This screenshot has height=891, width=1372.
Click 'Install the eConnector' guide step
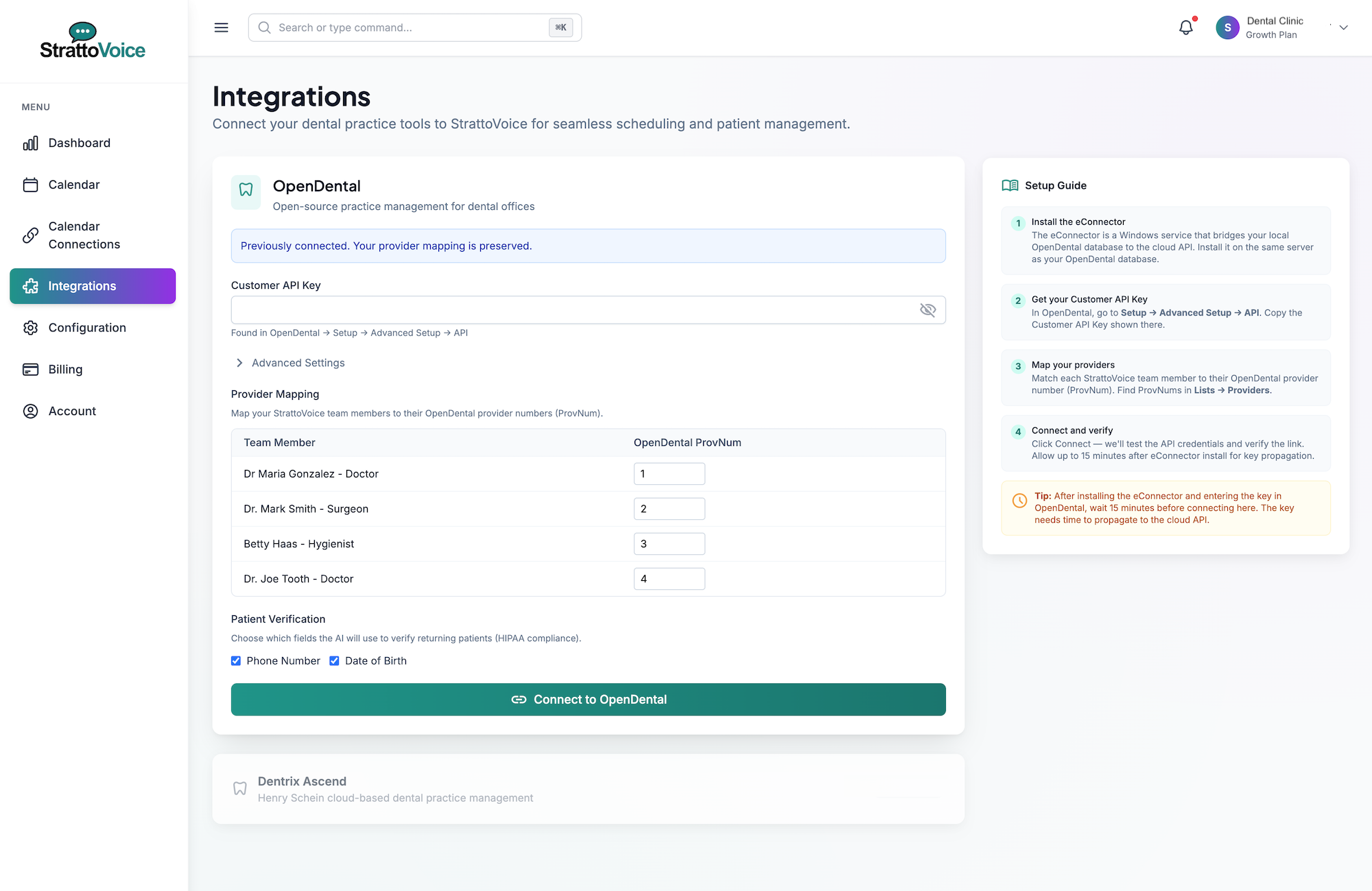(1166, 241)
